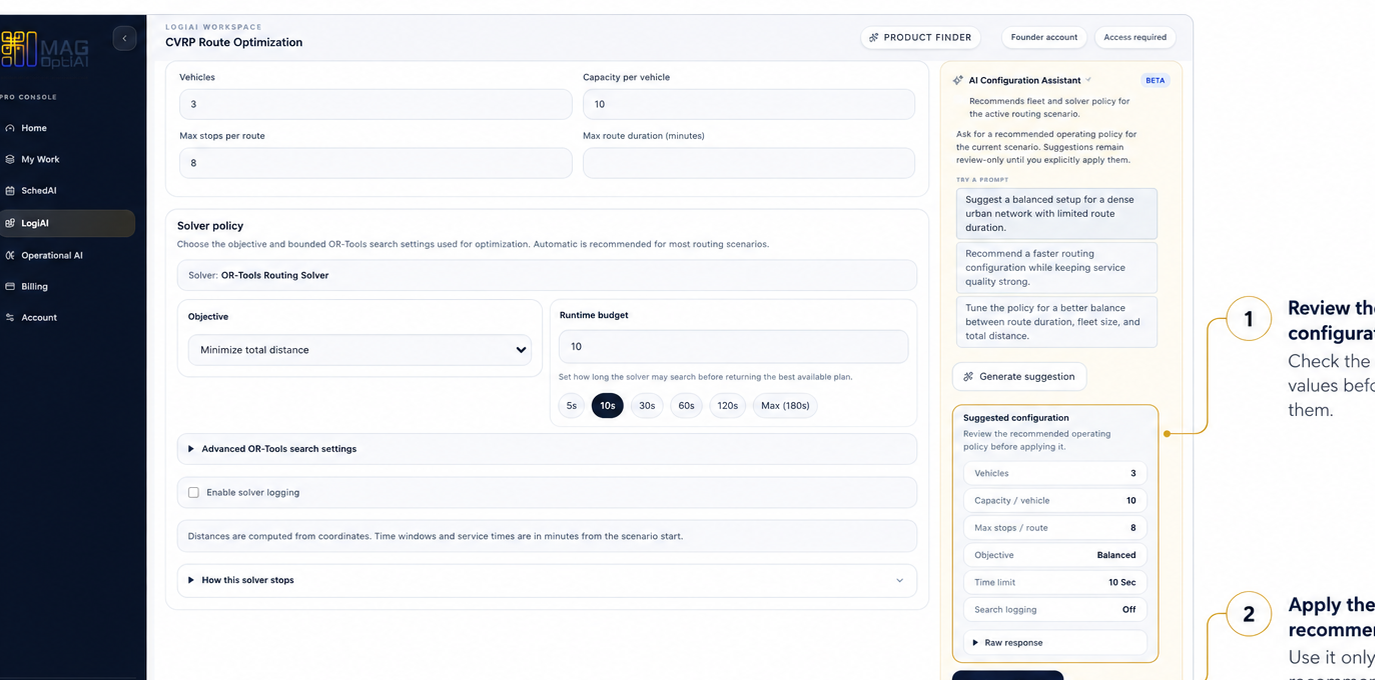This screenshot has height=680, width=1375.
Task: Open the SchedAI label
Action: pyautogui.click(x=39, y=191)
